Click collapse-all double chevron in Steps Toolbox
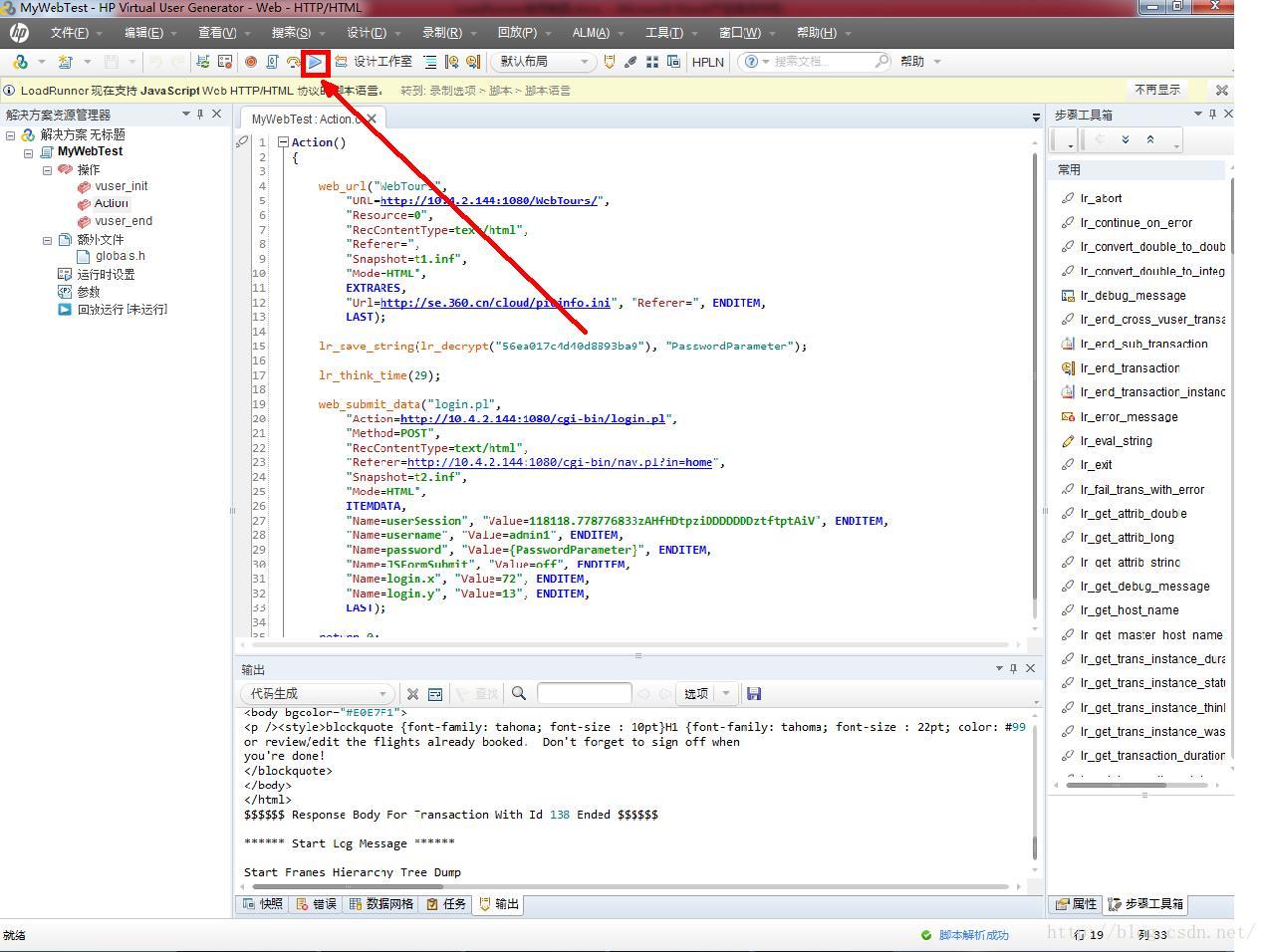 pos(1150,139)
